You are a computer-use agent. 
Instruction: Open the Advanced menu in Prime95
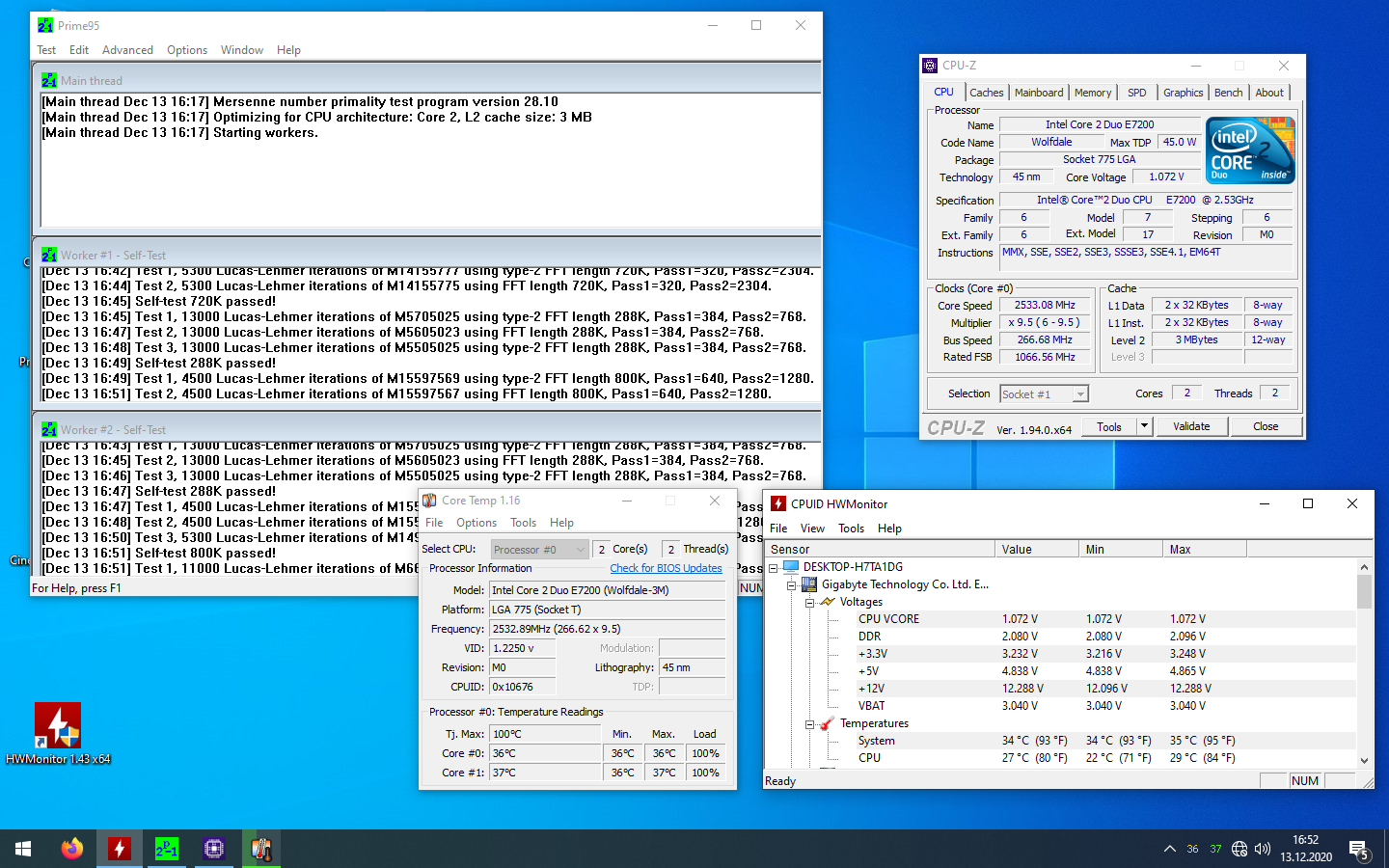(x=127, y=50)
